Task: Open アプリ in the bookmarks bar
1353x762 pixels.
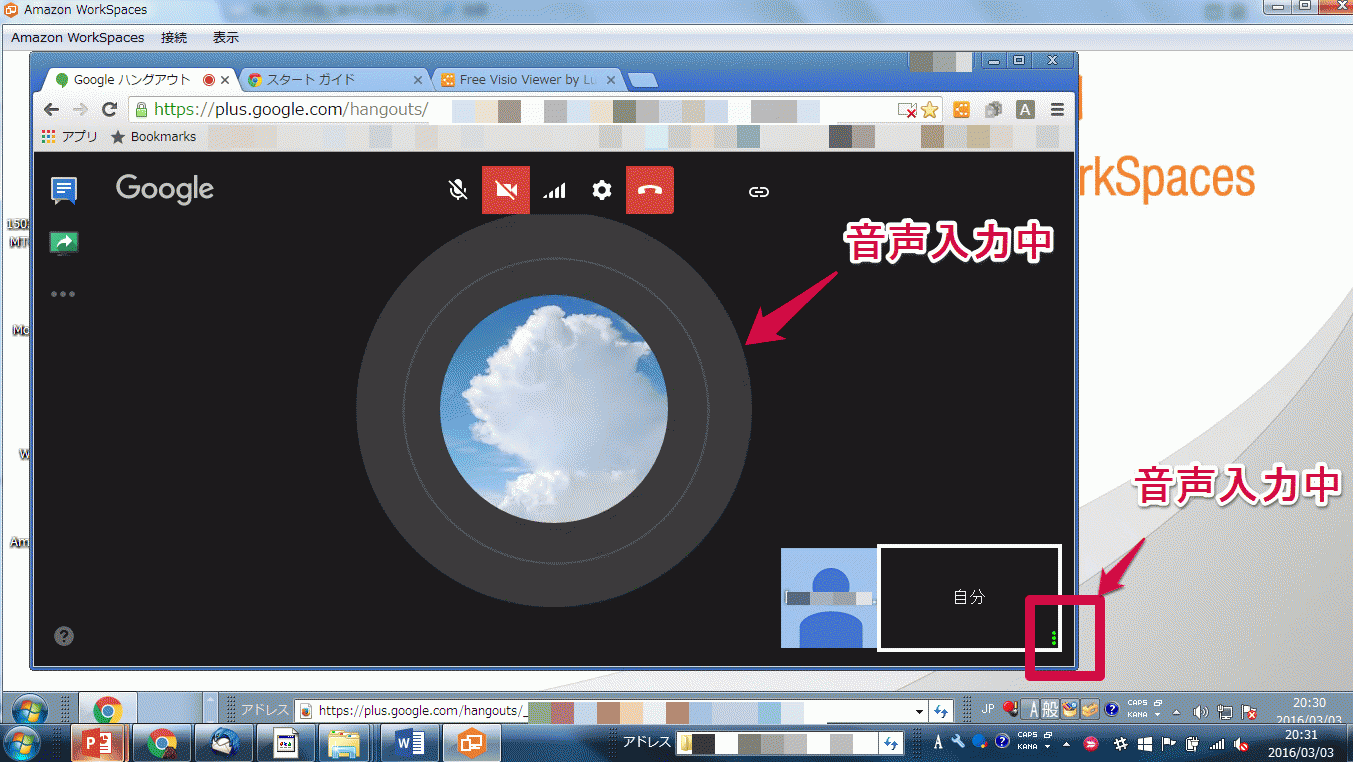Action: coord(70,136)
